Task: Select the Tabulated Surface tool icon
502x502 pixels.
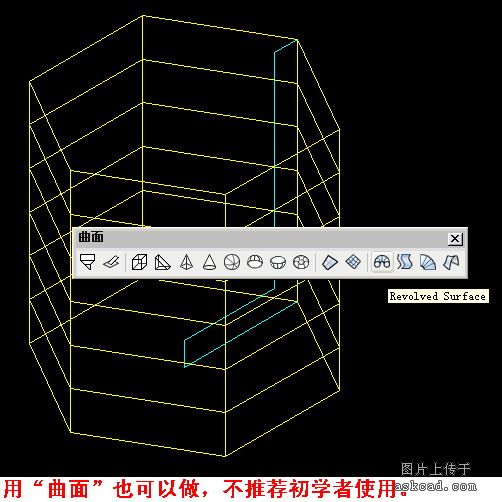Action: pyautogui.click(x=405, y=262)
